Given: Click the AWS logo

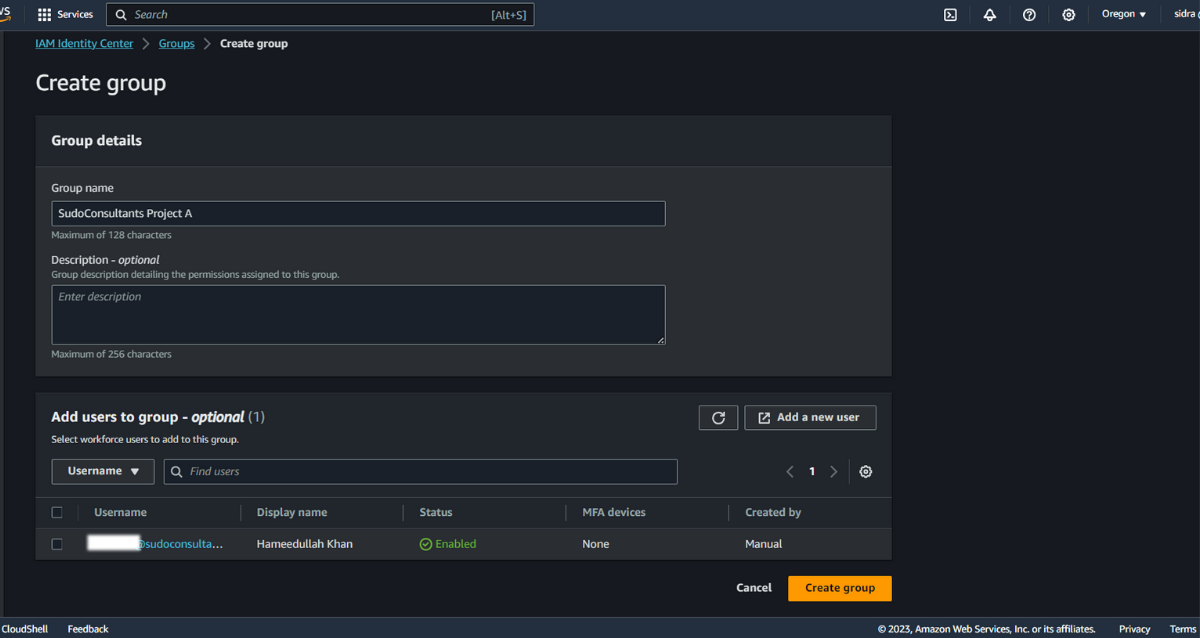Looking at the screenshot, I should coord(5,14).
